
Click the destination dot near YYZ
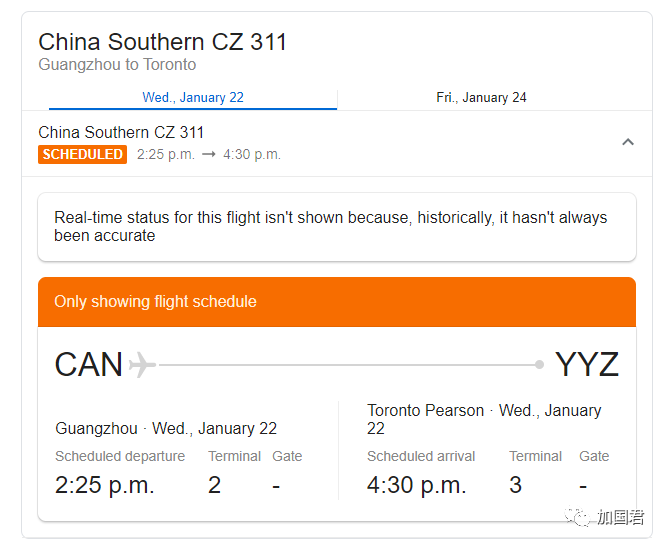pos(539,365)
